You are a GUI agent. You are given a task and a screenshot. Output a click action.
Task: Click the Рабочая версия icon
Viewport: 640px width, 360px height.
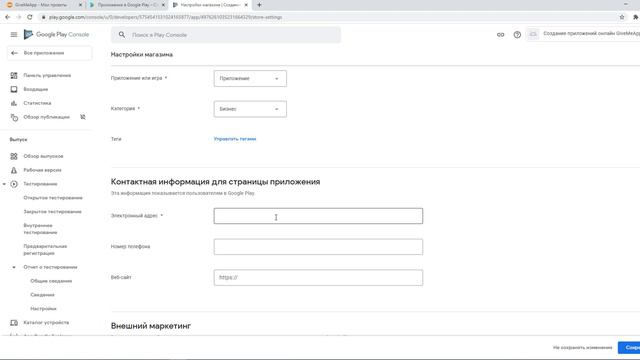(x=14, y=170)
